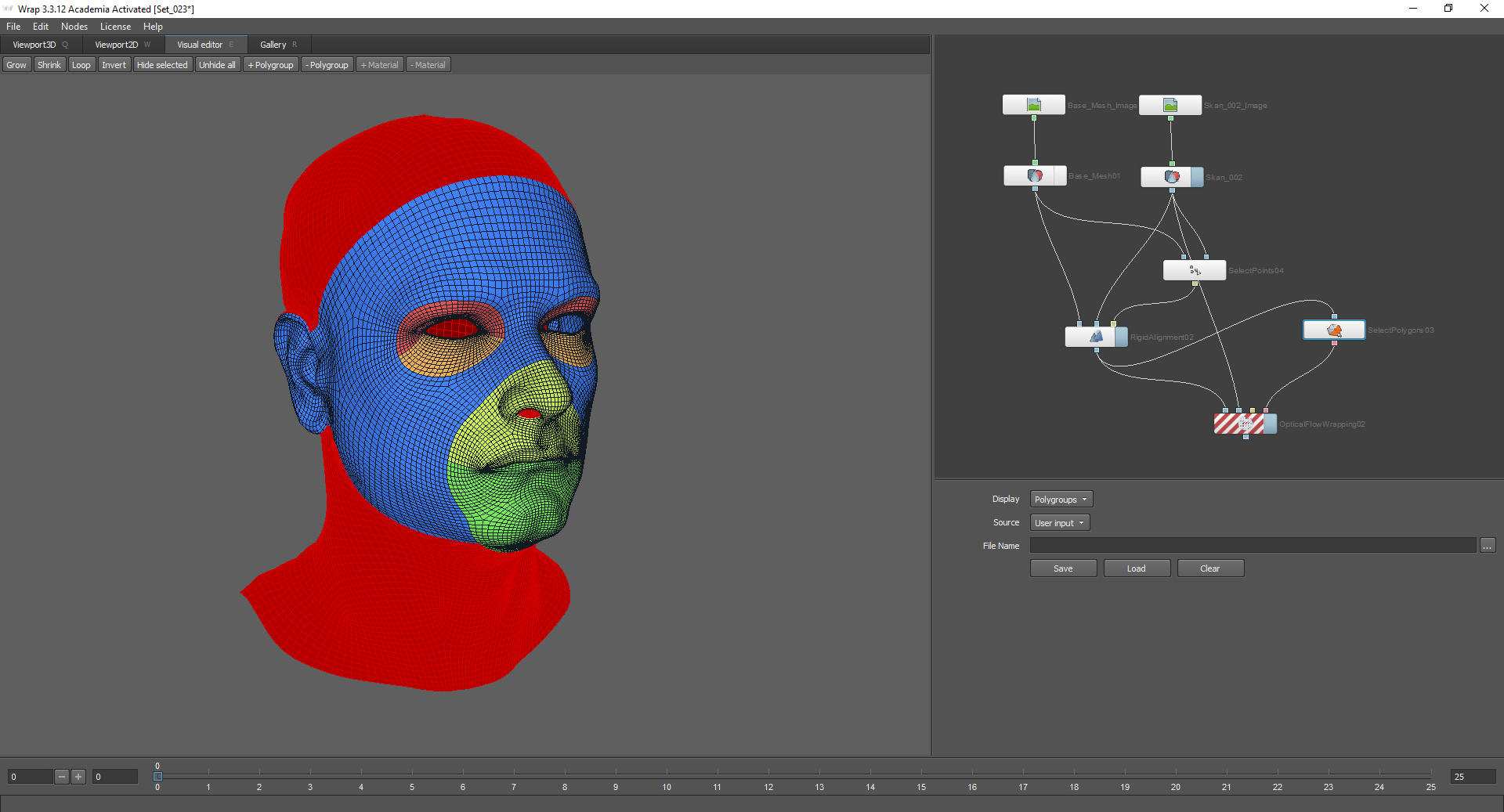The image size is (1504, 812).
Task: Open File Name browse button
Action: (x=1487, y=546)
